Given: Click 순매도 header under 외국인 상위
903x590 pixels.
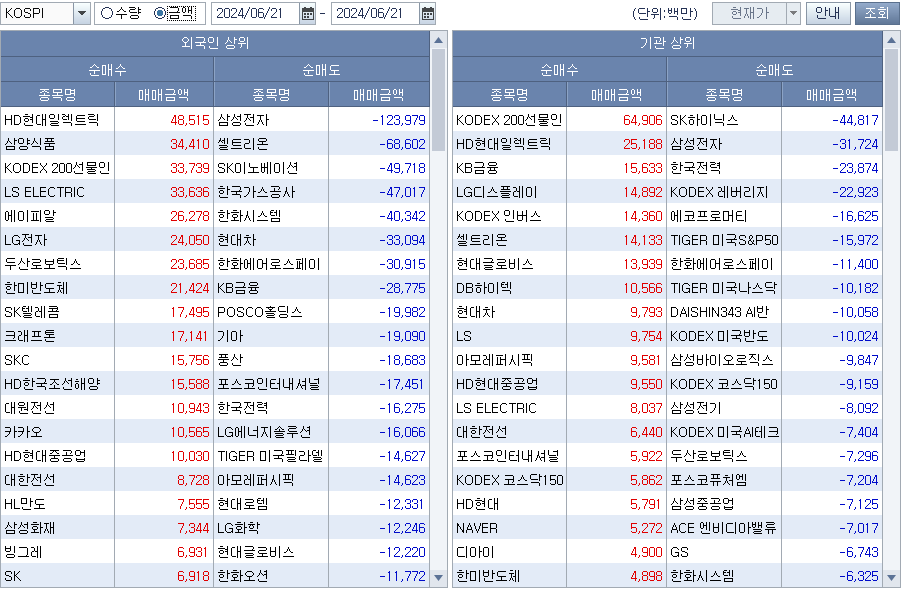Looking at the screenshot, I should pyautogui.click(x=321, y=70).
